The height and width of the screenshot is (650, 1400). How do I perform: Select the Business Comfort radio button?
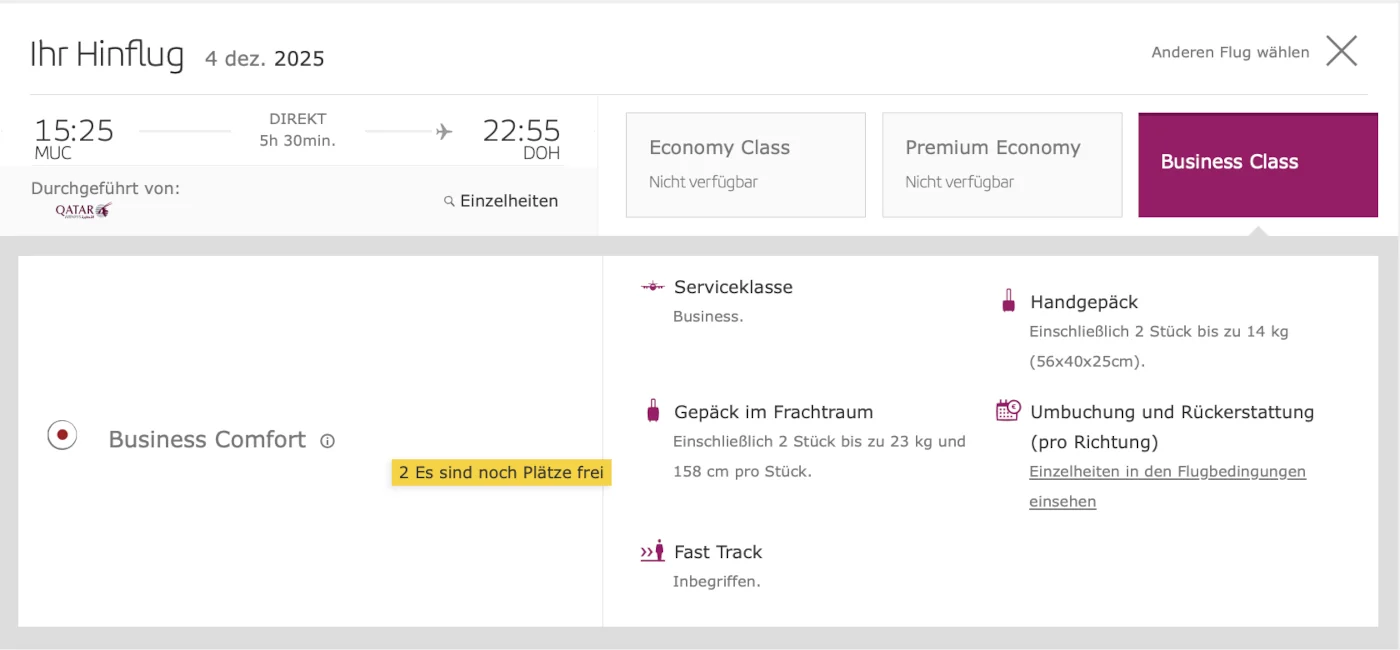[62, 435]
